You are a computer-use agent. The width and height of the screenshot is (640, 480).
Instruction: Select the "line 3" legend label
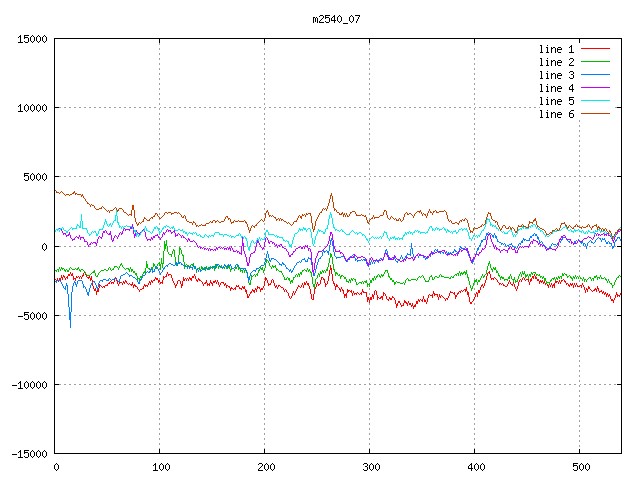click(556, 75)
